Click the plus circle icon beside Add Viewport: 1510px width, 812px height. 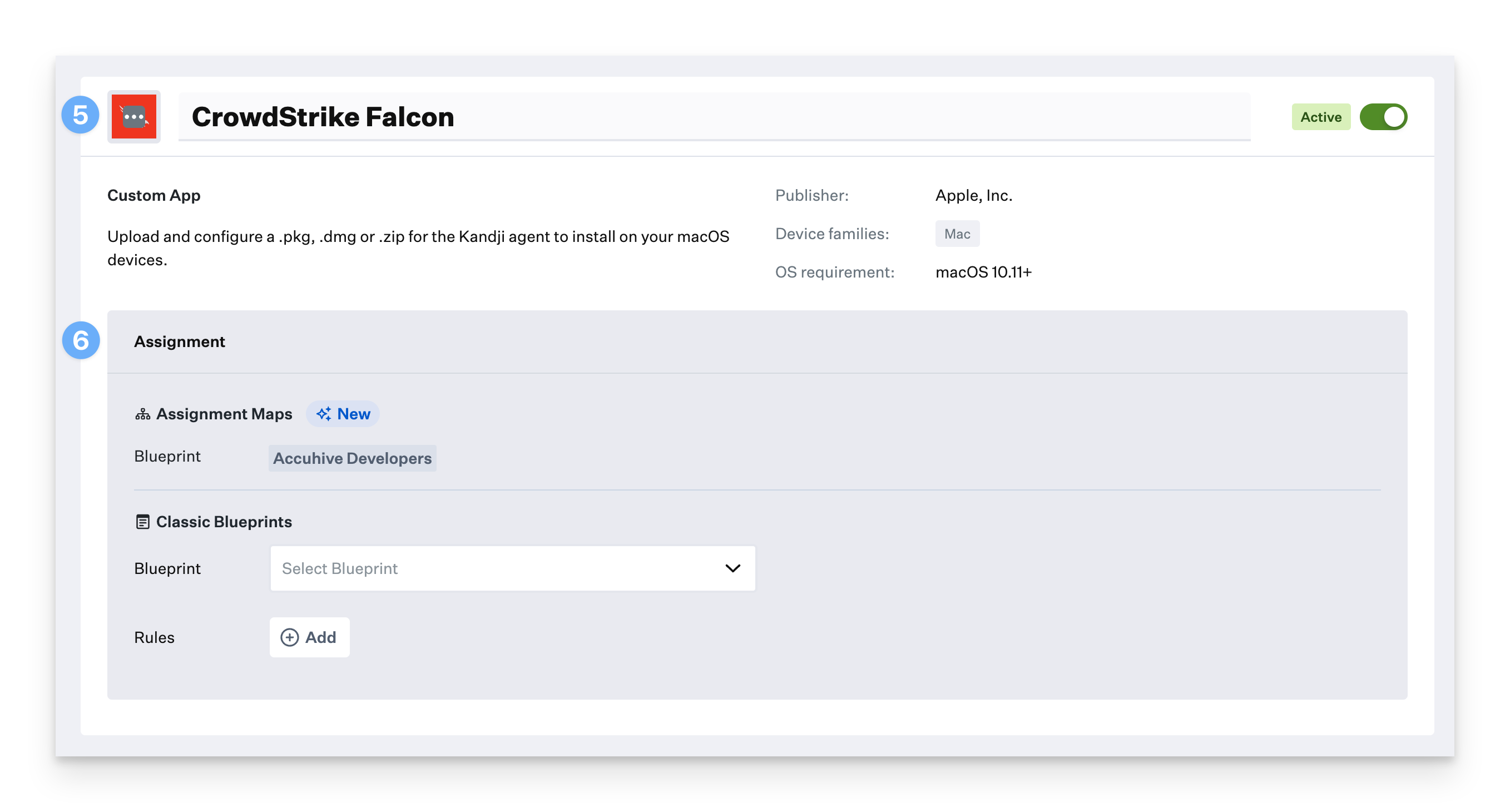(290, 637)
